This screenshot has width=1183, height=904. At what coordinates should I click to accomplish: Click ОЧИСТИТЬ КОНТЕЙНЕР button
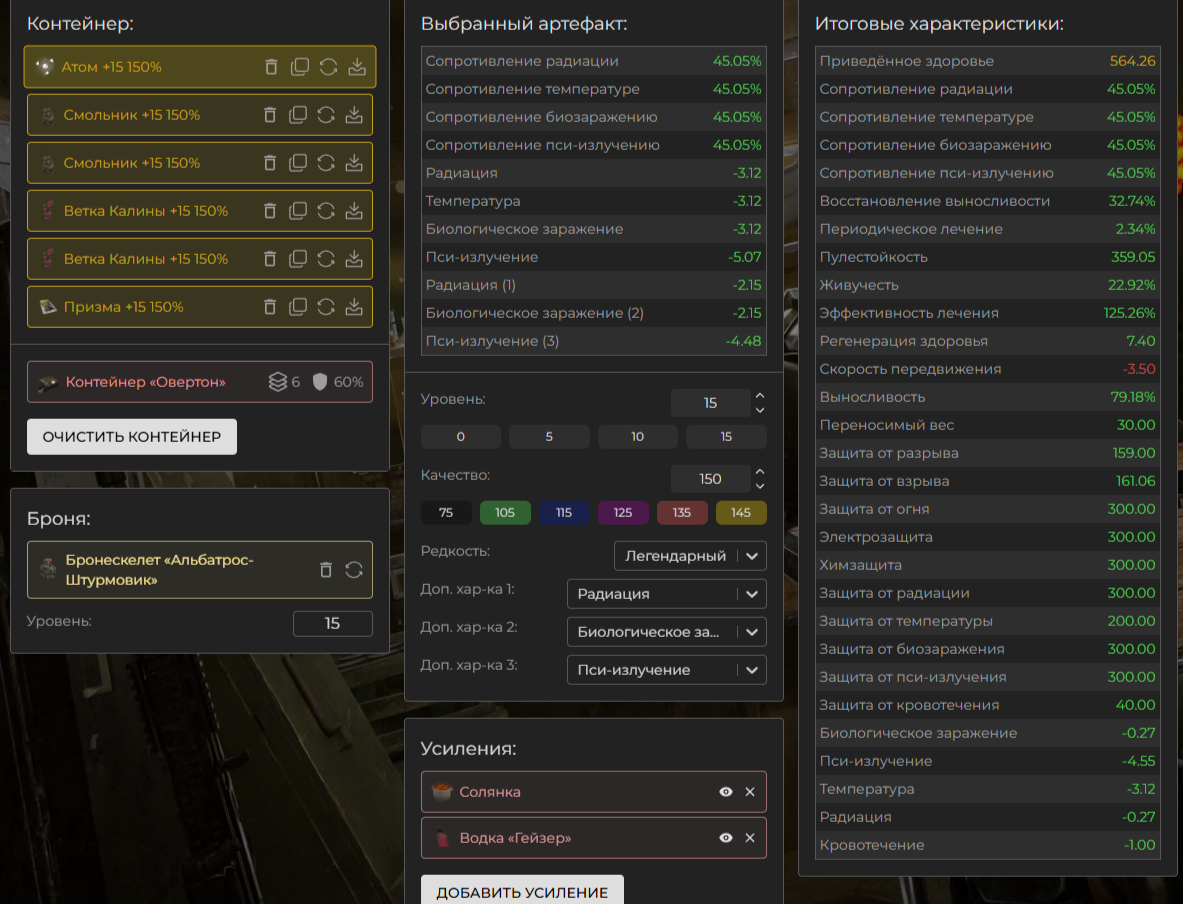[x=132, y=437]
